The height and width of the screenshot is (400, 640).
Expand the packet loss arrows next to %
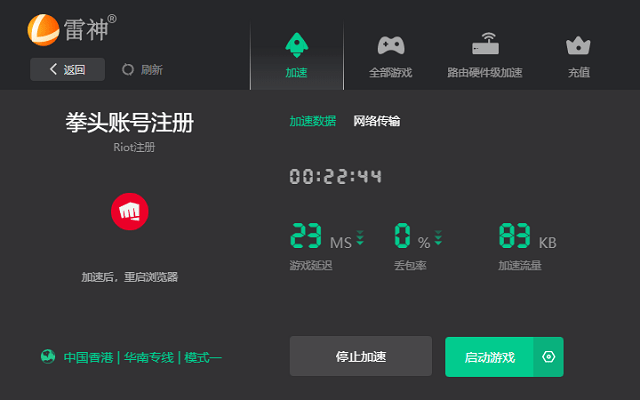(x=438, y=238)
